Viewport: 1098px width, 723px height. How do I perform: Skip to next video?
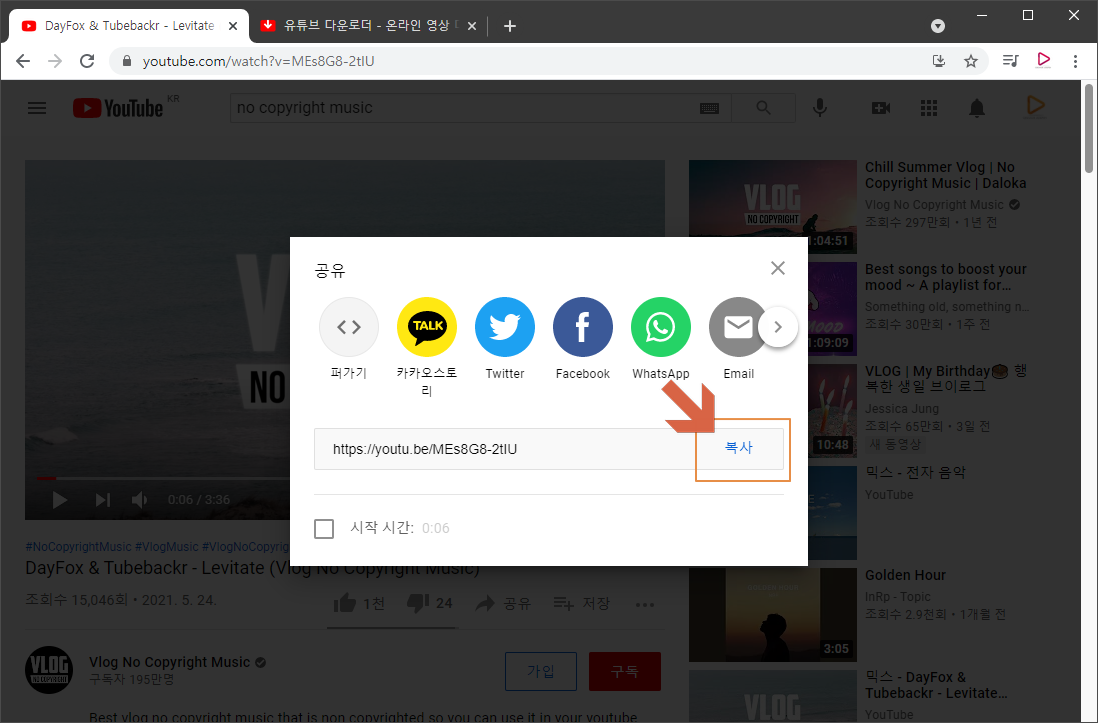102,500
